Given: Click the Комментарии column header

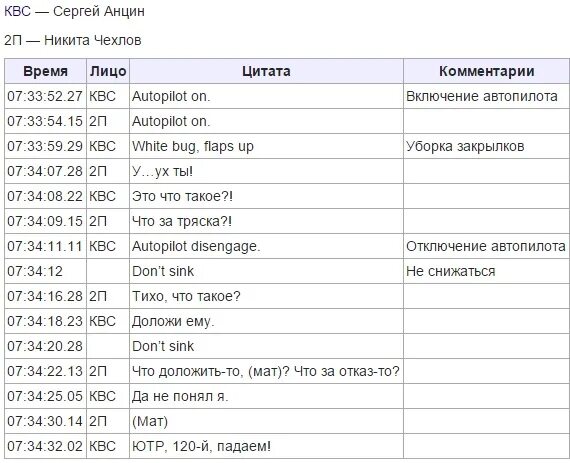Looking at the screenshot, I should (x=486, y=71).
